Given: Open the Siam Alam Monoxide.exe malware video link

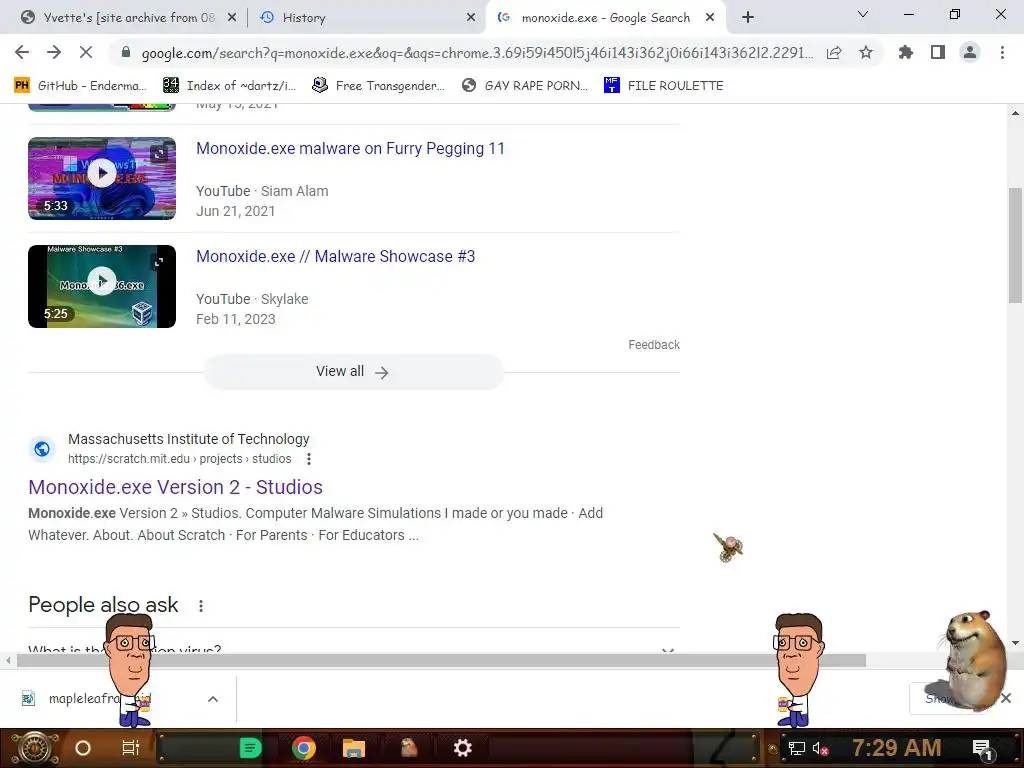Looking at the screenshot, I should click(351, 149).
